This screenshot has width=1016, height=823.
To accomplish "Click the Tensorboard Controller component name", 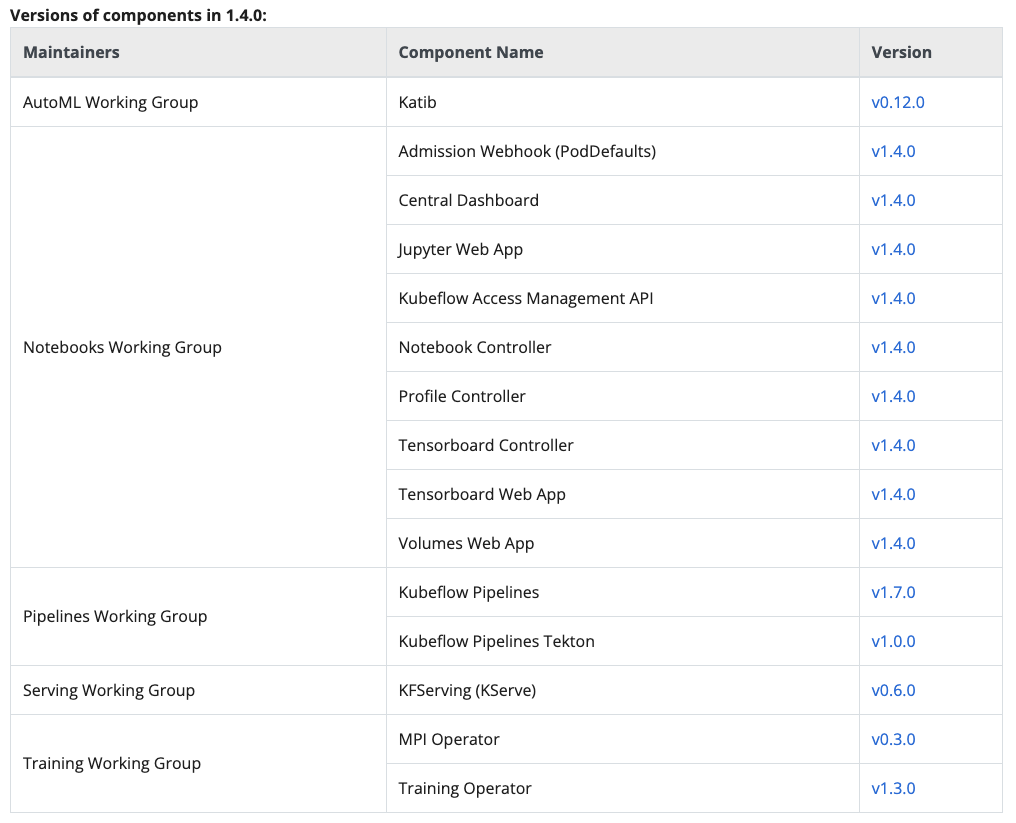I will point(485,446).
